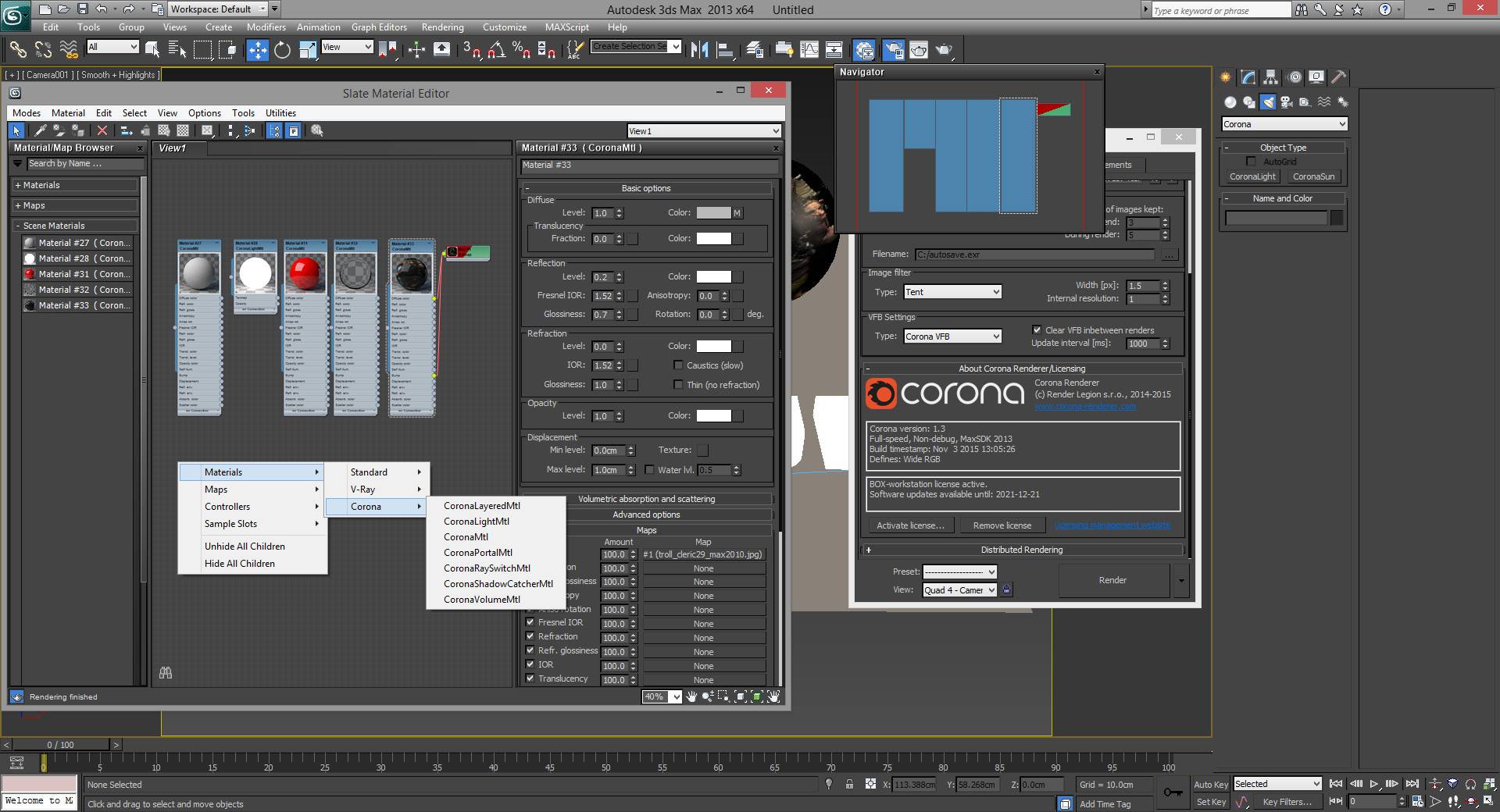Select Lights category in Create panel
Screen dimensions: 1500x812
click(x=1268, y=102)
